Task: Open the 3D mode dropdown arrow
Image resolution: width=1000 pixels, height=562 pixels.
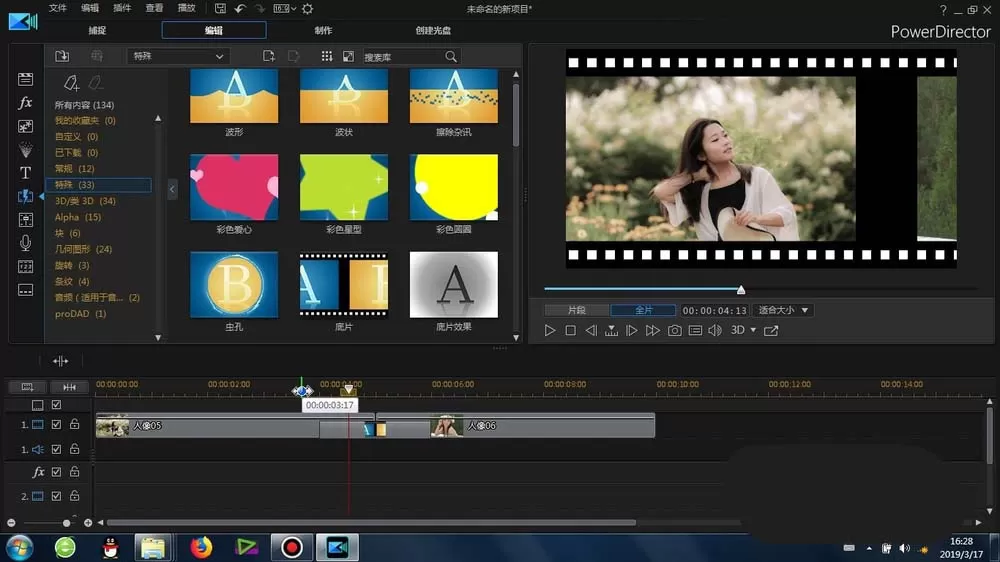Action: tap(753, 330)
